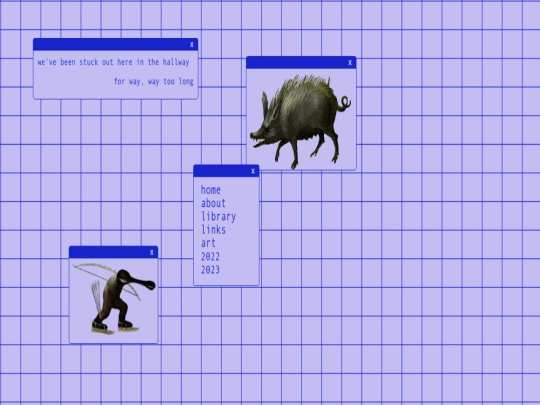Screen dimensions: 540x405
Task: Click the skating creature window's title bar
Action: point(114,252)
